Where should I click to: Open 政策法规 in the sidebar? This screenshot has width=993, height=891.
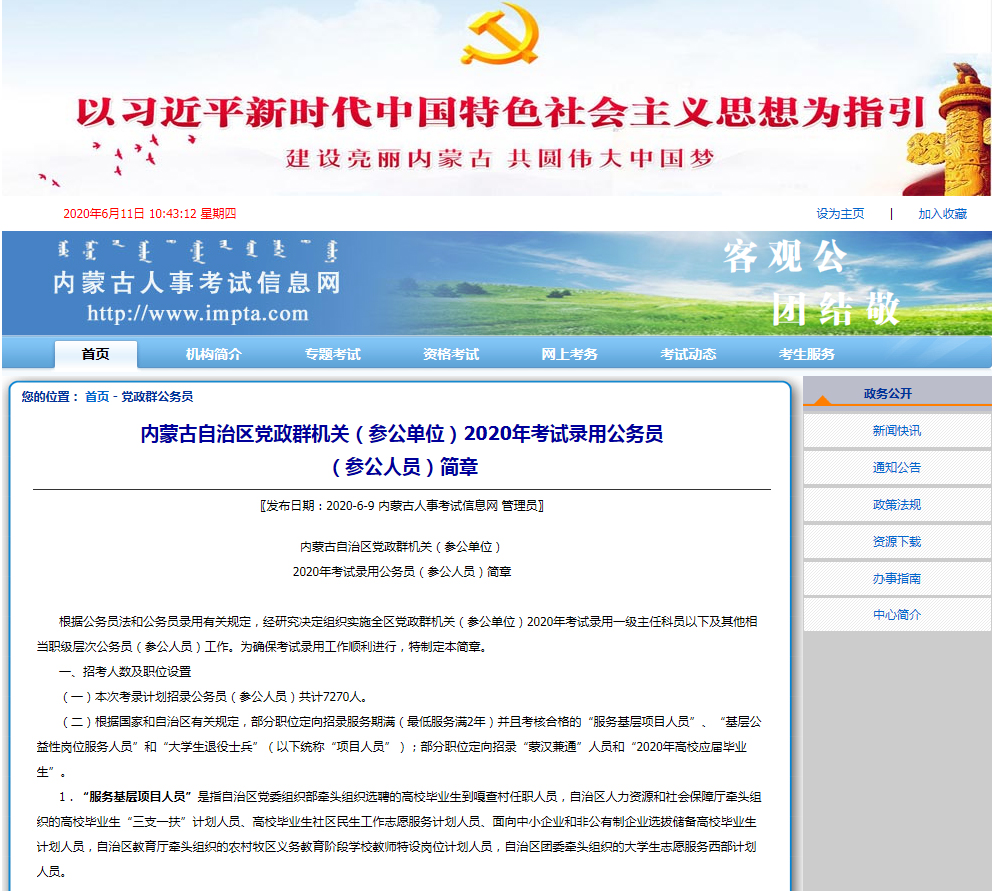(896, 505)
